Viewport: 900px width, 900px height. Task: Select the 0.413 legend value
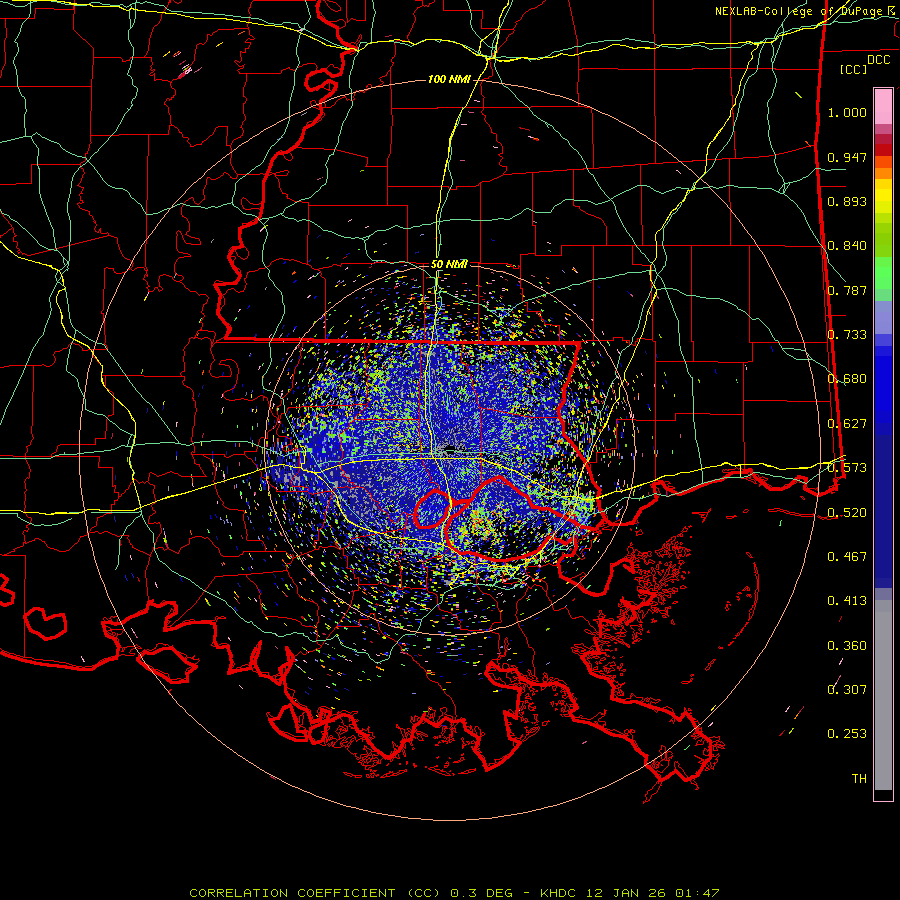pyautogui.click(x=847, y=601)
